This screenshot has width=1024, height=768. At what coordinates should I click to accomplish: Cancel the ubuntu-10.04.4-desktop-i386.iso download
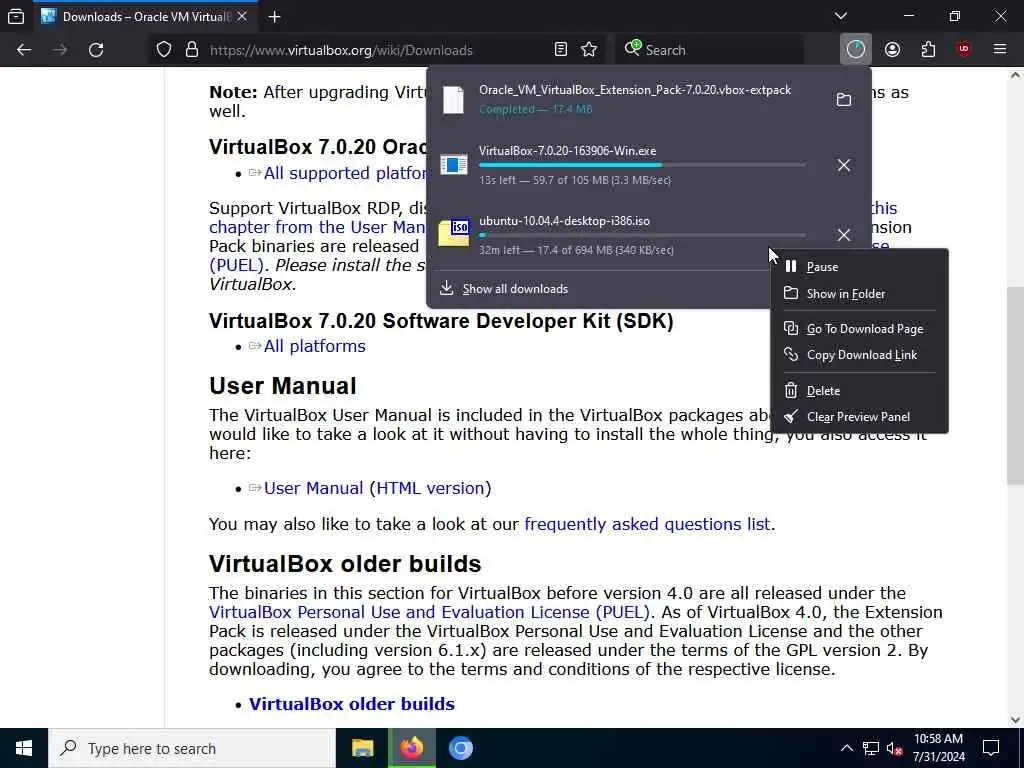click(x=844, y=235)
